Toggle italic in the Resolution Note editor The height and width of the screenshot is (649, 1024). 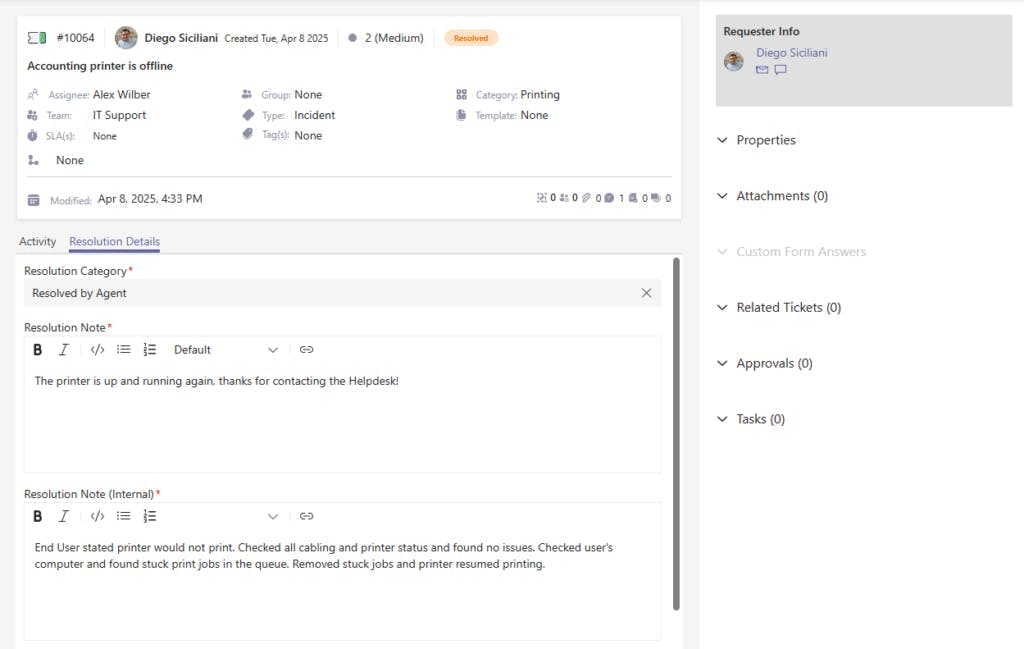63,350
